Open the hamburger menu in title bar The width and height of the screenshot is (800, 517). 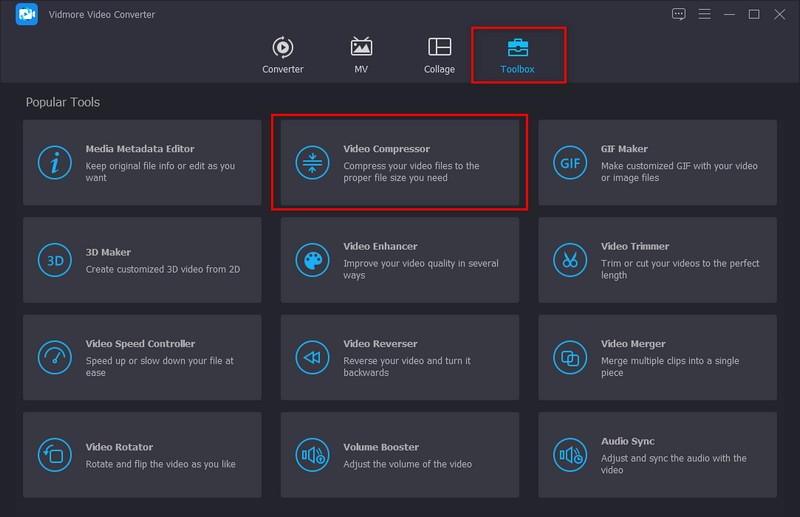[705, 14]
